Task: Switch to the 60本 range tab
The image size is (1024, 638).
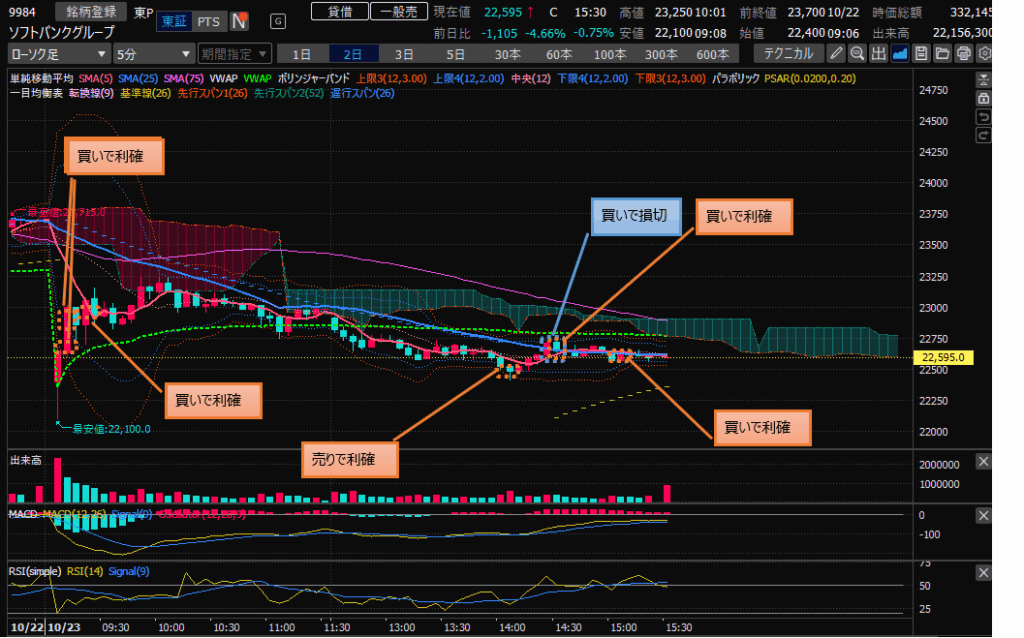Action: click(559, 54)
